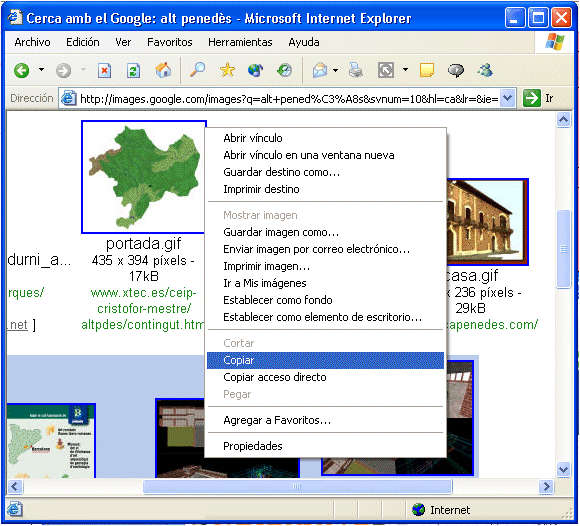Click the portada.gif filename text

click(144, 244)
